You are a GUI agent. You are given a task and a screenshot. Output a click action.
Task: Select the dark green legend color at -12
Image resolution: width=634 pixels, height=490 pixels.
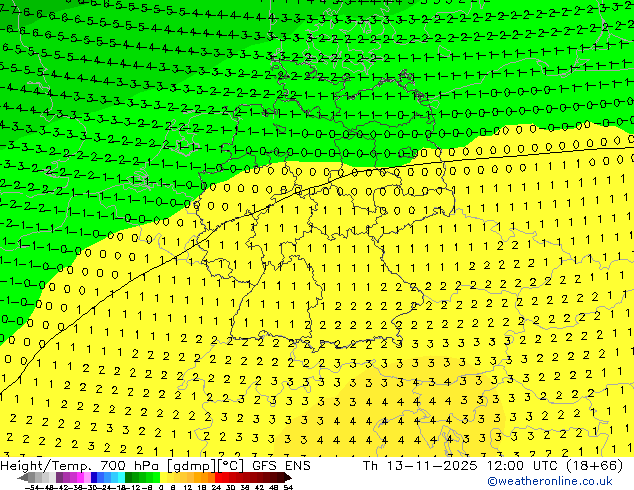tap(129, 477)
